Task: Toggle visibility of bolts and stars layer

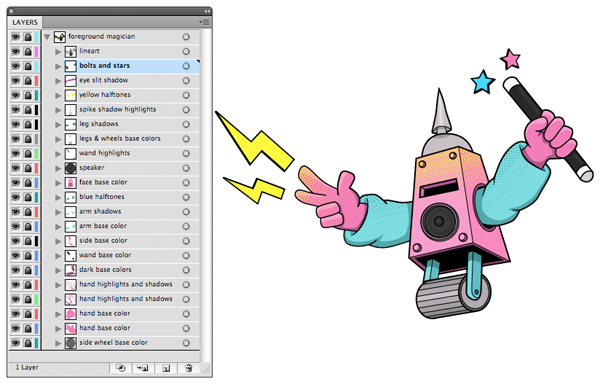Action: point(15,66)
